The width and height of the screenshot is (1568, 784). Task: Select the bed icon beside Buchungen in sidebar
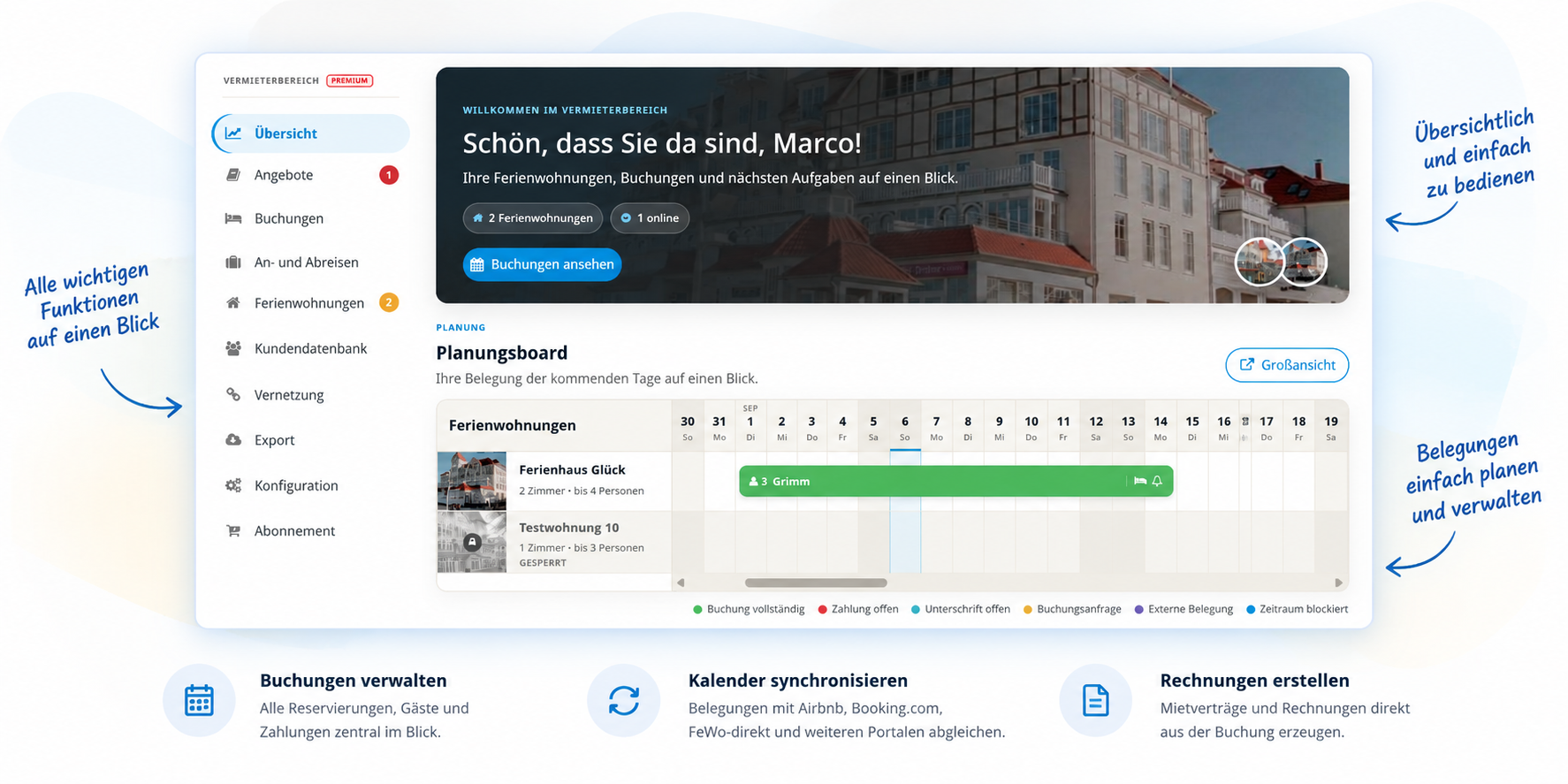coord(233,218)
